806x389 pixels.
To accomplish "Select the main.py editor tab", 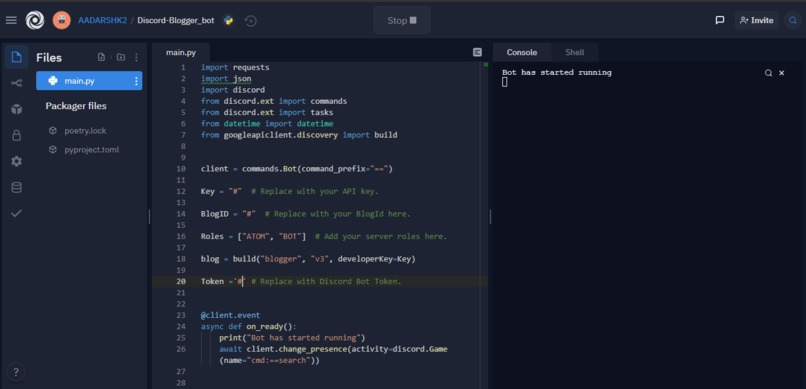I will coord(181,52).
